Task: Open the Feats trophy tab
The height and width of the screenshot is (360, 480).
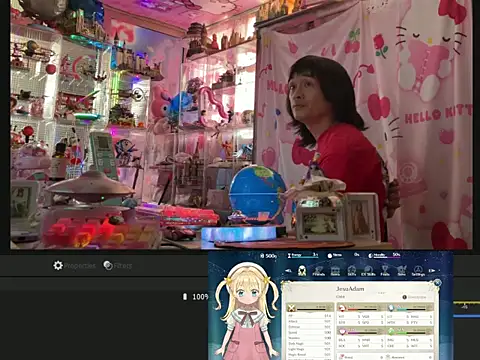Action: click(x=385, y=271)
